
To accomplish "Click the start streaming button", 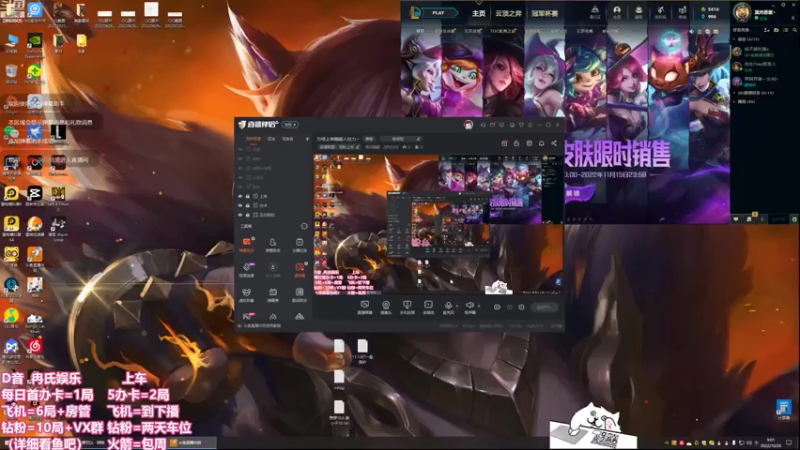I will click(544, 307).
